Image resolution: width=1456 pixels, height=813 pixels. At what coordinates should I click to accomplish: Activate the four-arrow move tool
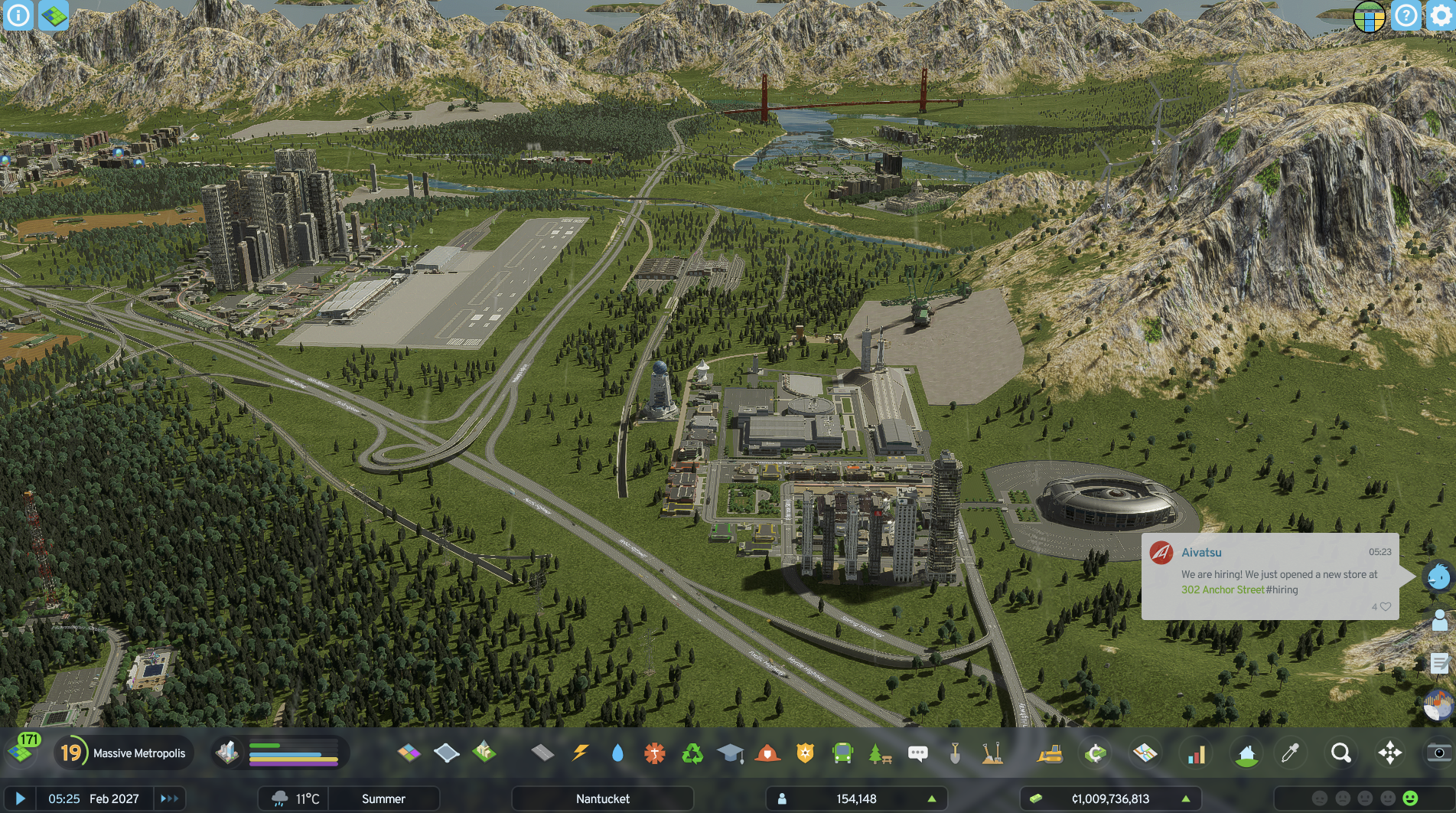[1389, 753]
